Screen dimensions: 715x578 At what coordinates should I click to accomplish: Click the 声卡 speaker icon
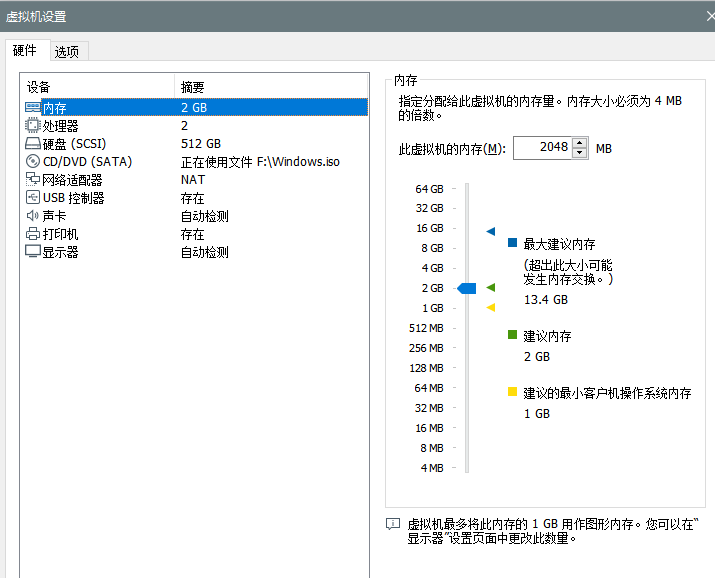[33, 215]
